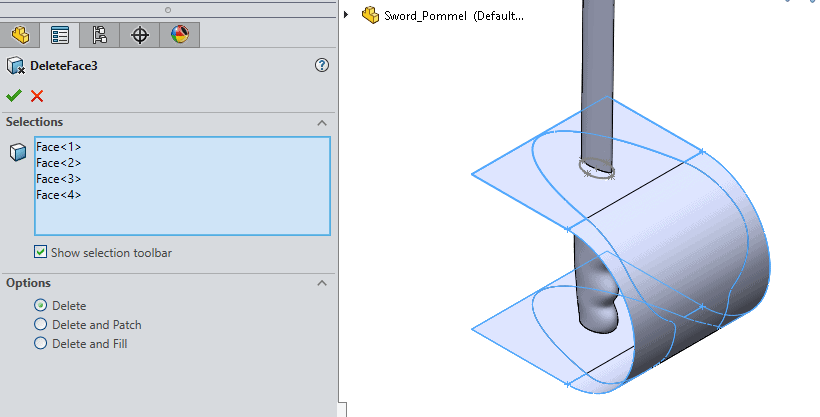Open the FeatureManager Design Tree tab
The height and width of the screenshot is (417, 820).
19,35
